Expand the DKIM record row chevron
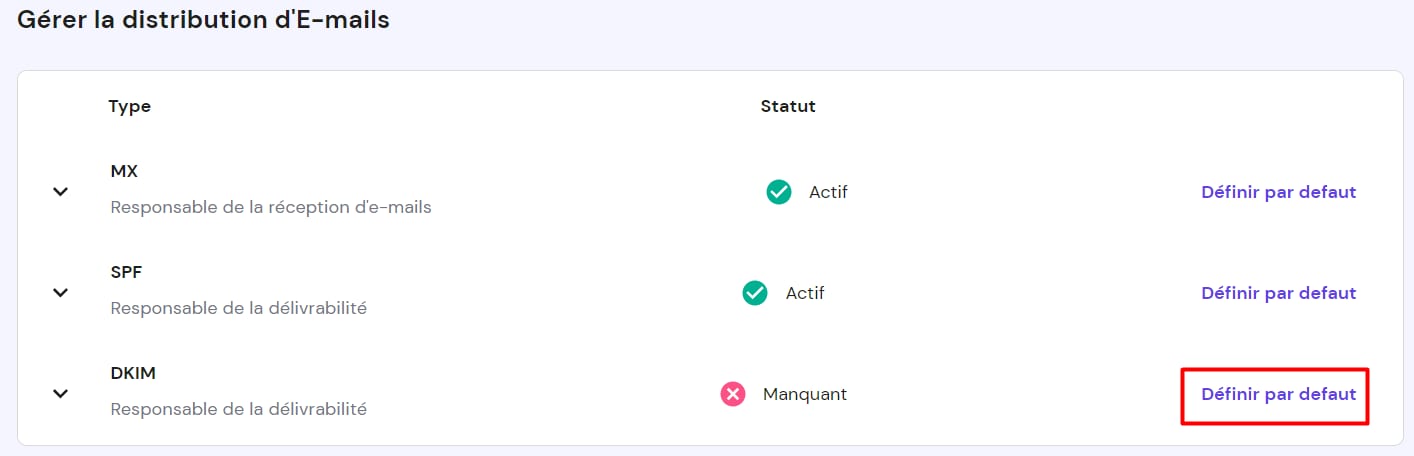The width and height of the screenshot is (1414, 456). (60, 393)
